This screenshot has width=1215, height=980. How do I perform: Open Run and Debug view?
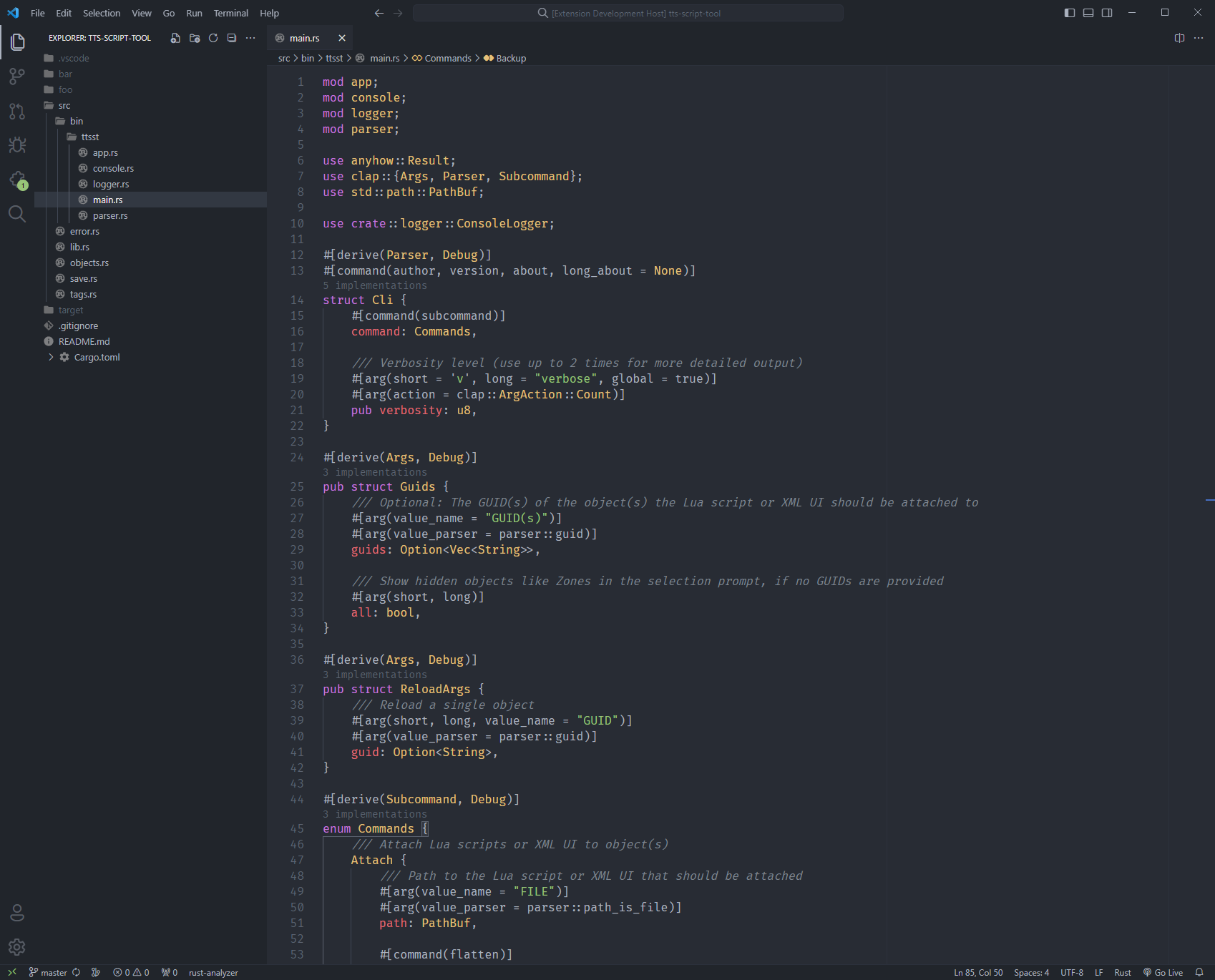17,145
